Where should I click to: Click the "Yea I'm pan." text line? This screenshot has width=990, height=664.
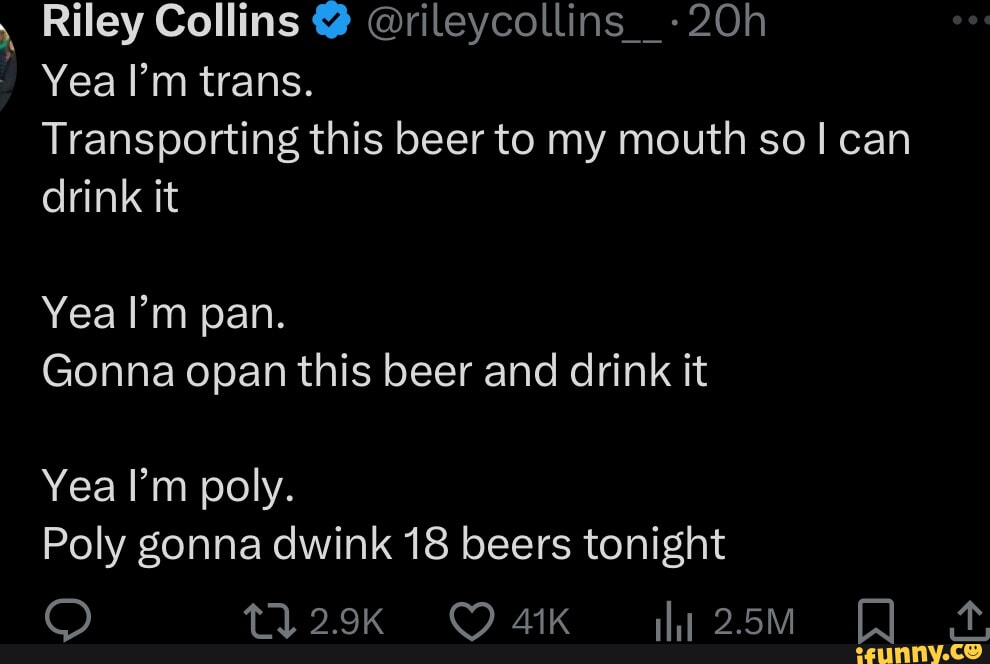tap(164, 314)
